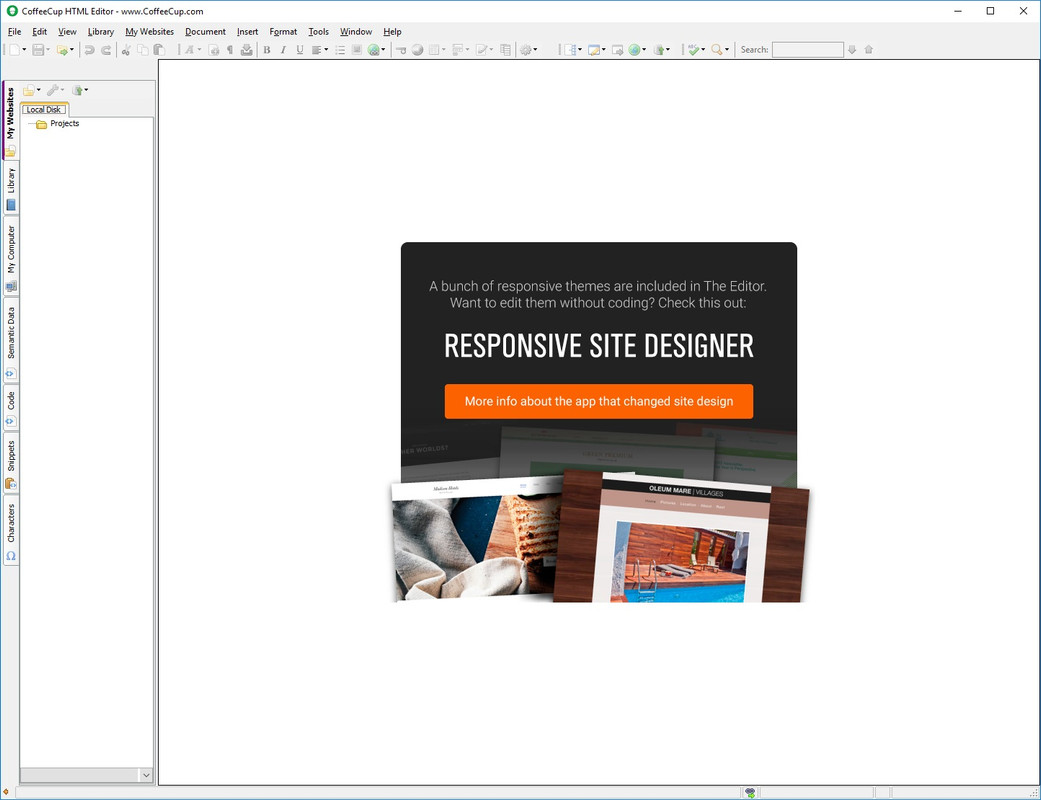Open the publish dropdown in My Websites panel
1041x800 pixels.
click(x=86, y=90)
